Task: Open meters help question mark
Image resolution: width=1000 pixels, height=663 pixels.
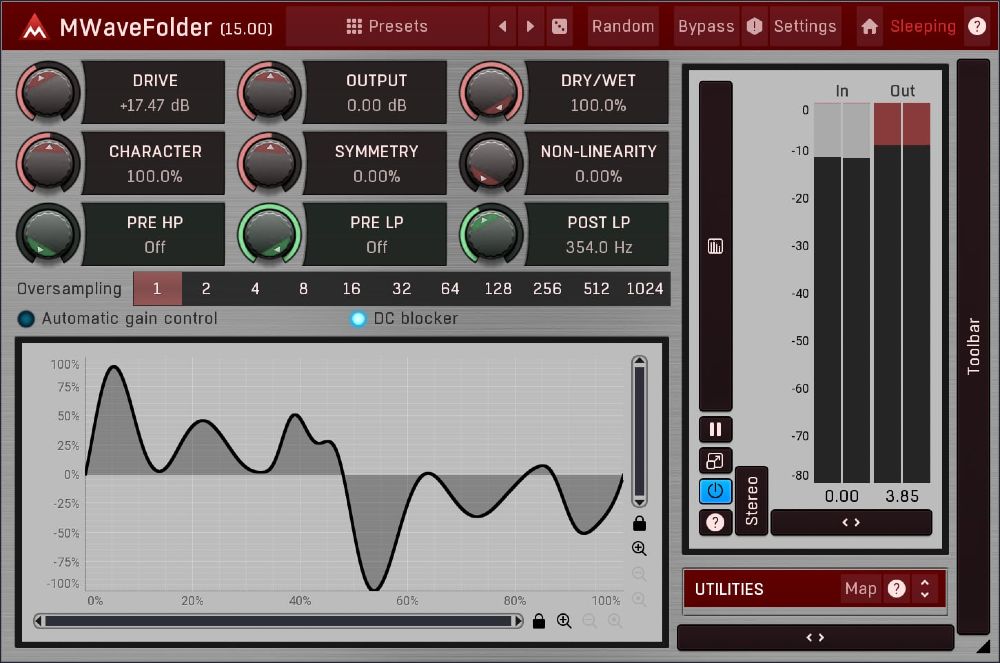Action: click(x=716, y=523)
